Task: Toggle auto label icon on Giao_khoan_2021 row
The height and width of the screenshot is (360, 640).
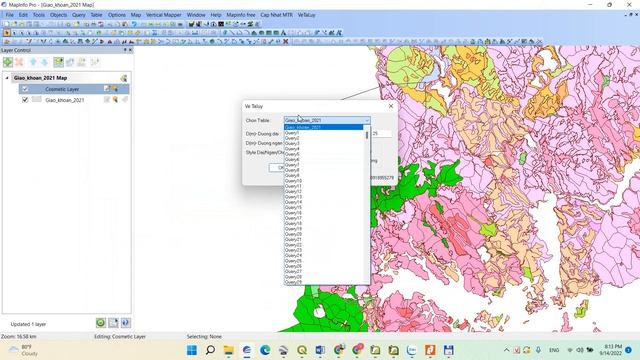Action: (x=125, y=100)
